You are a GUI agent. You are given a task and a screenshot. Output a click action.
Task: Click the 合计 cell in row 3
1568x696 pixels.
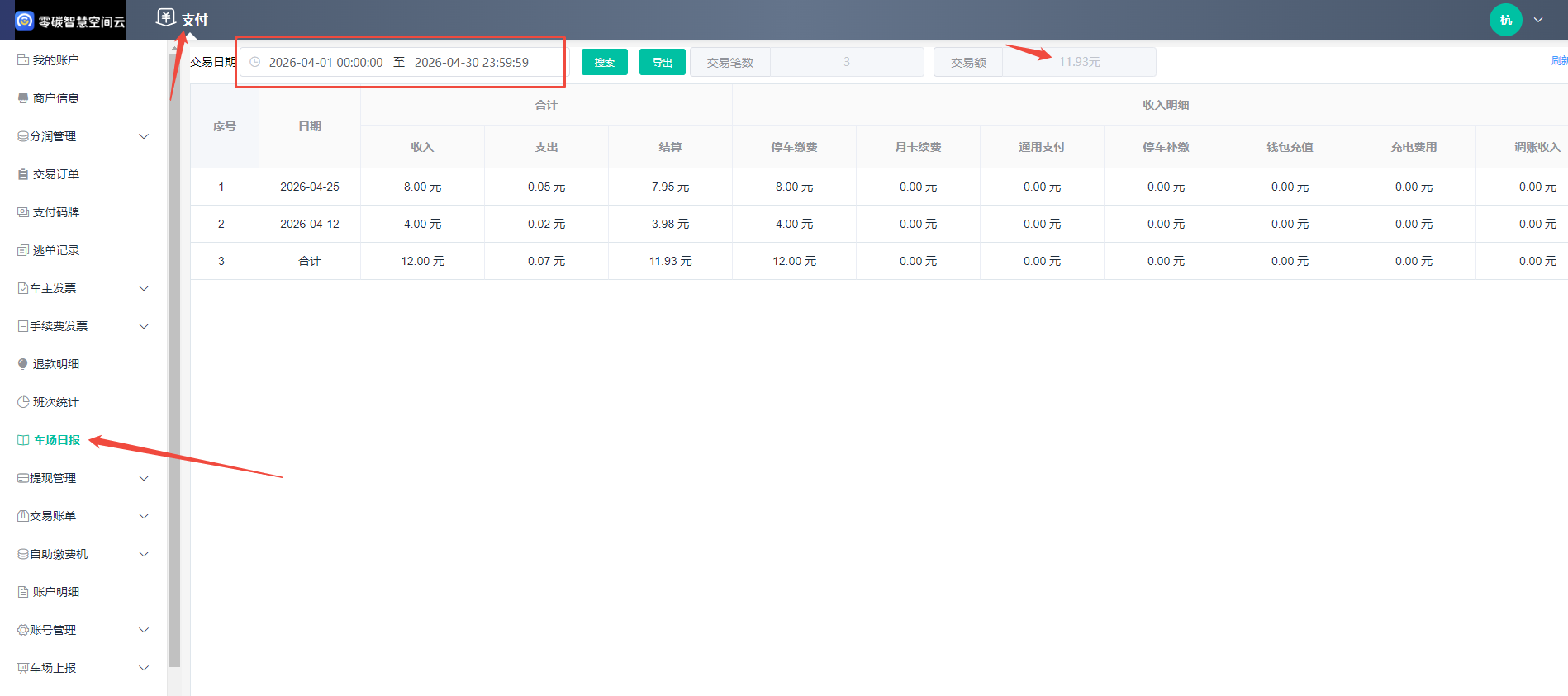tap(310, 261)
